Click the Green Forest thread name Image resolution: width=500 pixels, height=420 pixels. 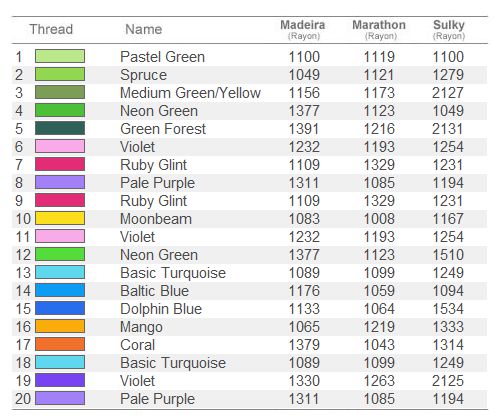point(163,129)
